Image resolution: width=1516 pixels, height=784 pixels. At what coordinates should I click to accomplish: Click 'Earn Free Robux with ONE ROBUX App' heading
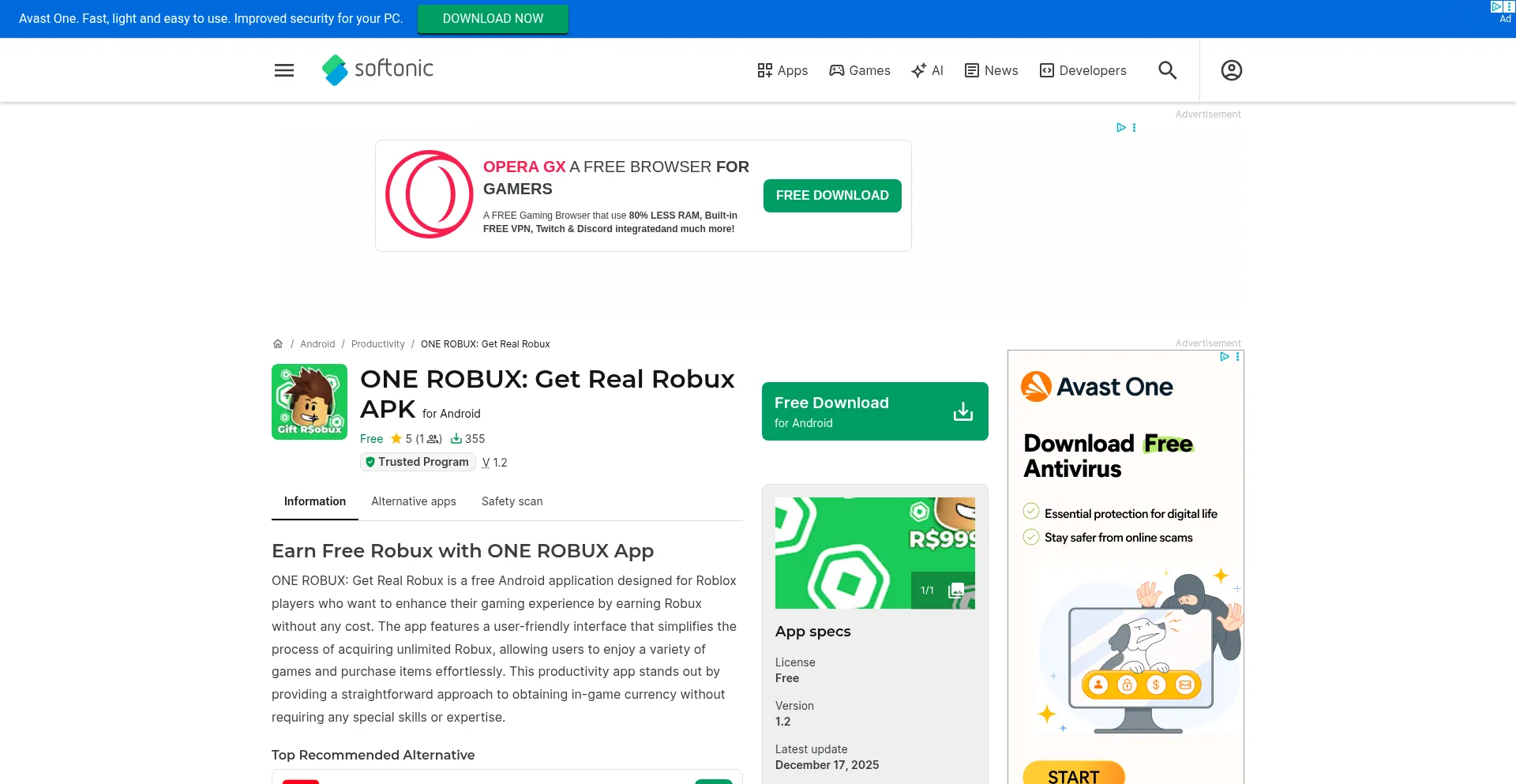(463, 551)
